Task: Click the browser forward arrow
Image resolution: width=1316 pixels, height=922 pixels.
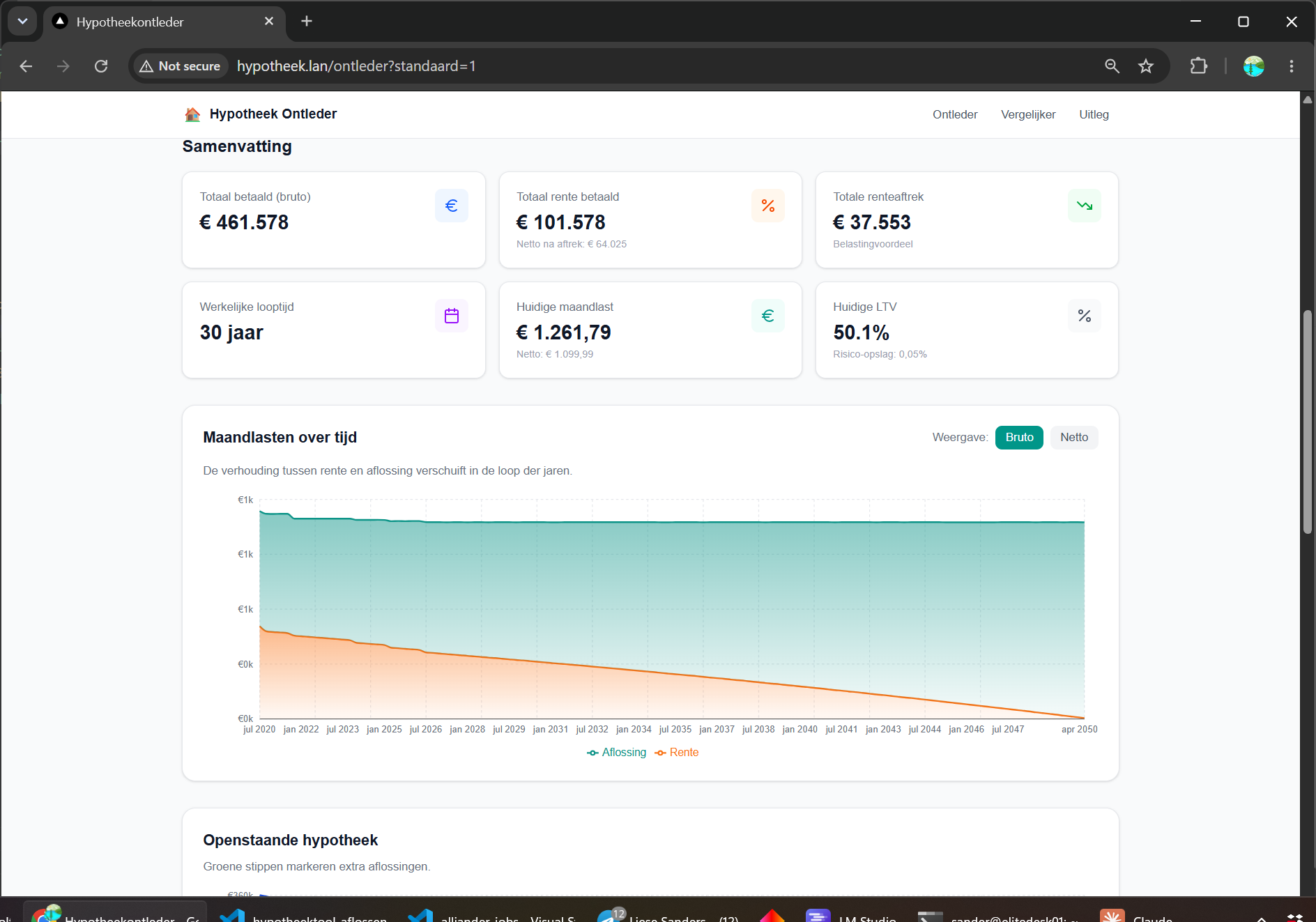Action: 63,66
